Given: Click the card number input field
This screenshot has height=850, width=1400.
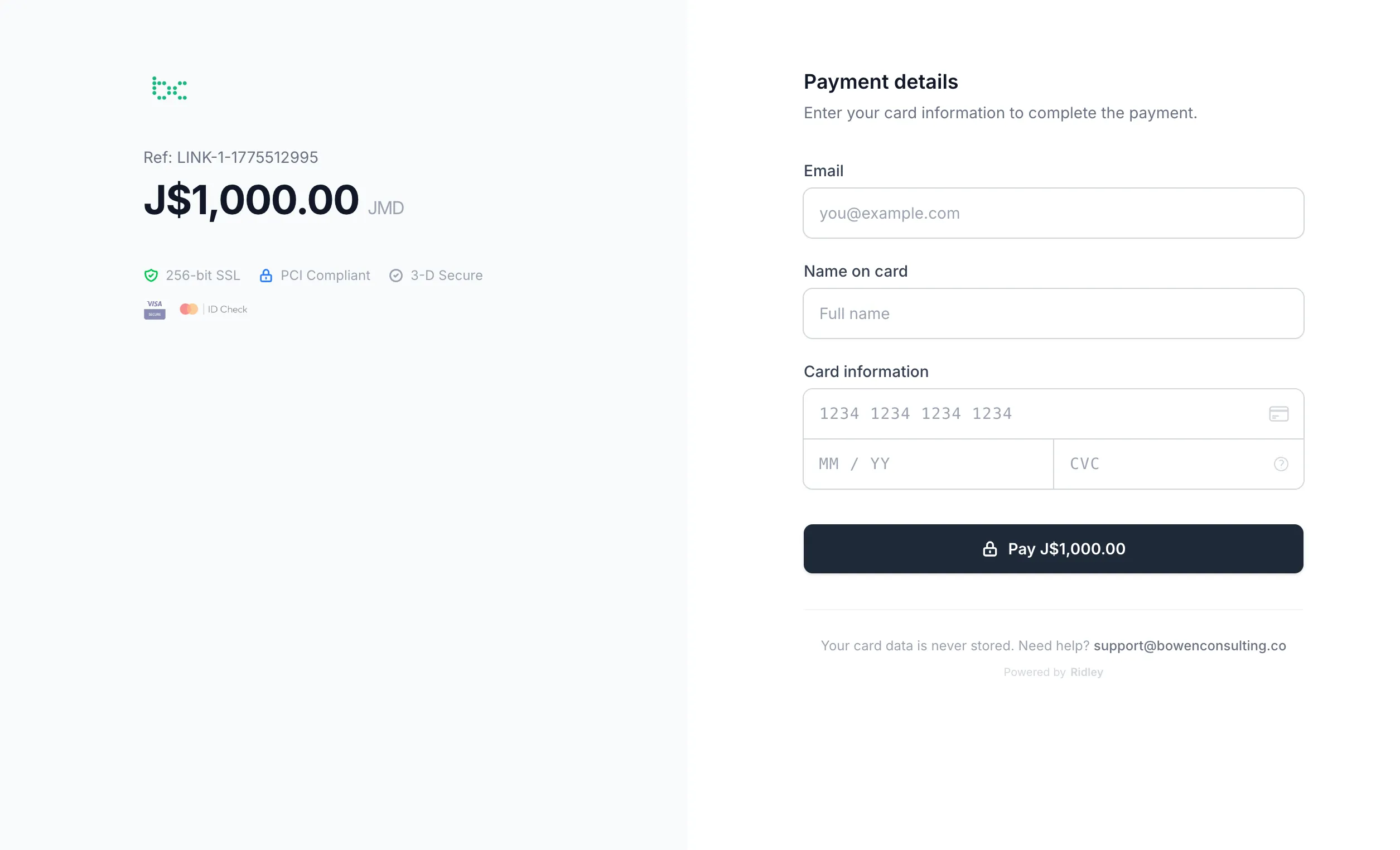Looking at the screenshot, I should point(1023,414).
